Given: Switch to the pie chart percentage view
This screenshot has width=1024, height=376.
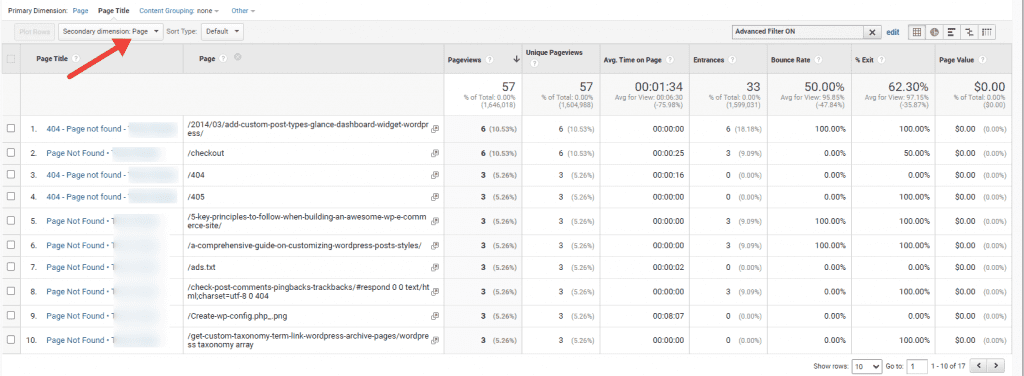Looking at the screenshot, I should (x=935, y=31).
